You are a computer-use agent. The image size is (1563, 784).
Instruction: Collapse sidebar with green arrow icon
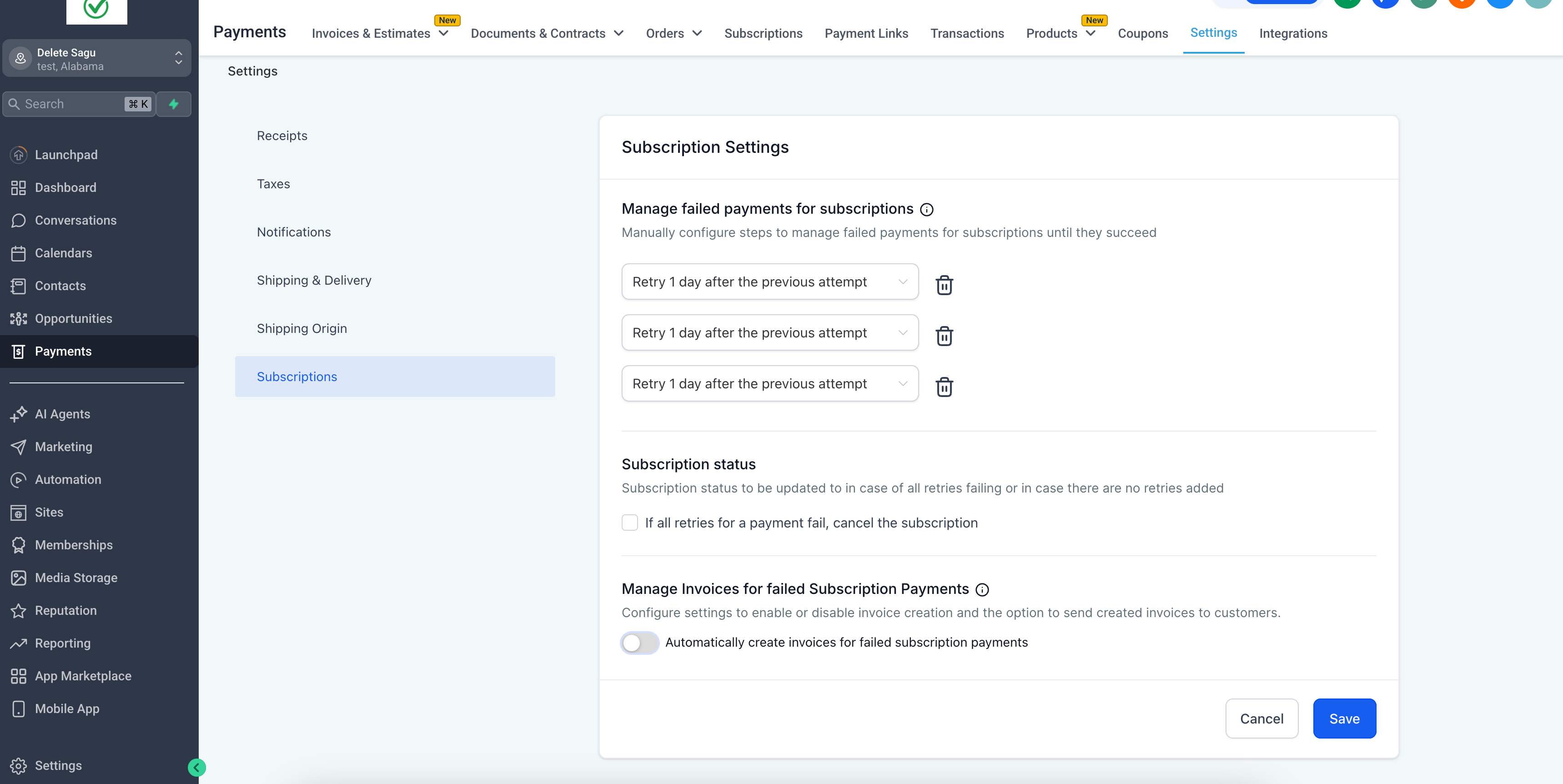coord(196,768)
